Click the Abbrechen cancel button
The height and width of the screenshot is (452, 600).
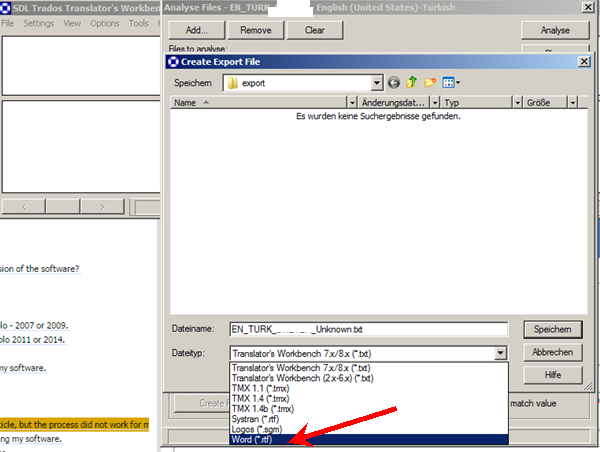[553, 352]
